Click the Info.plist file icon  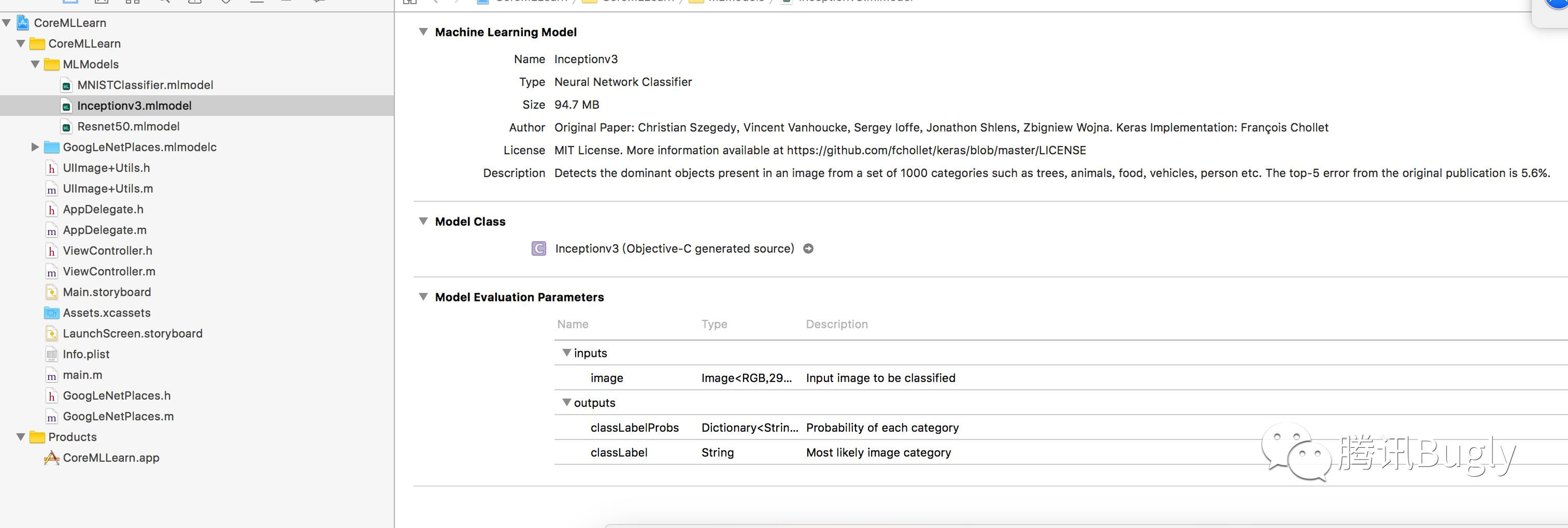click(x=52, y=354)
